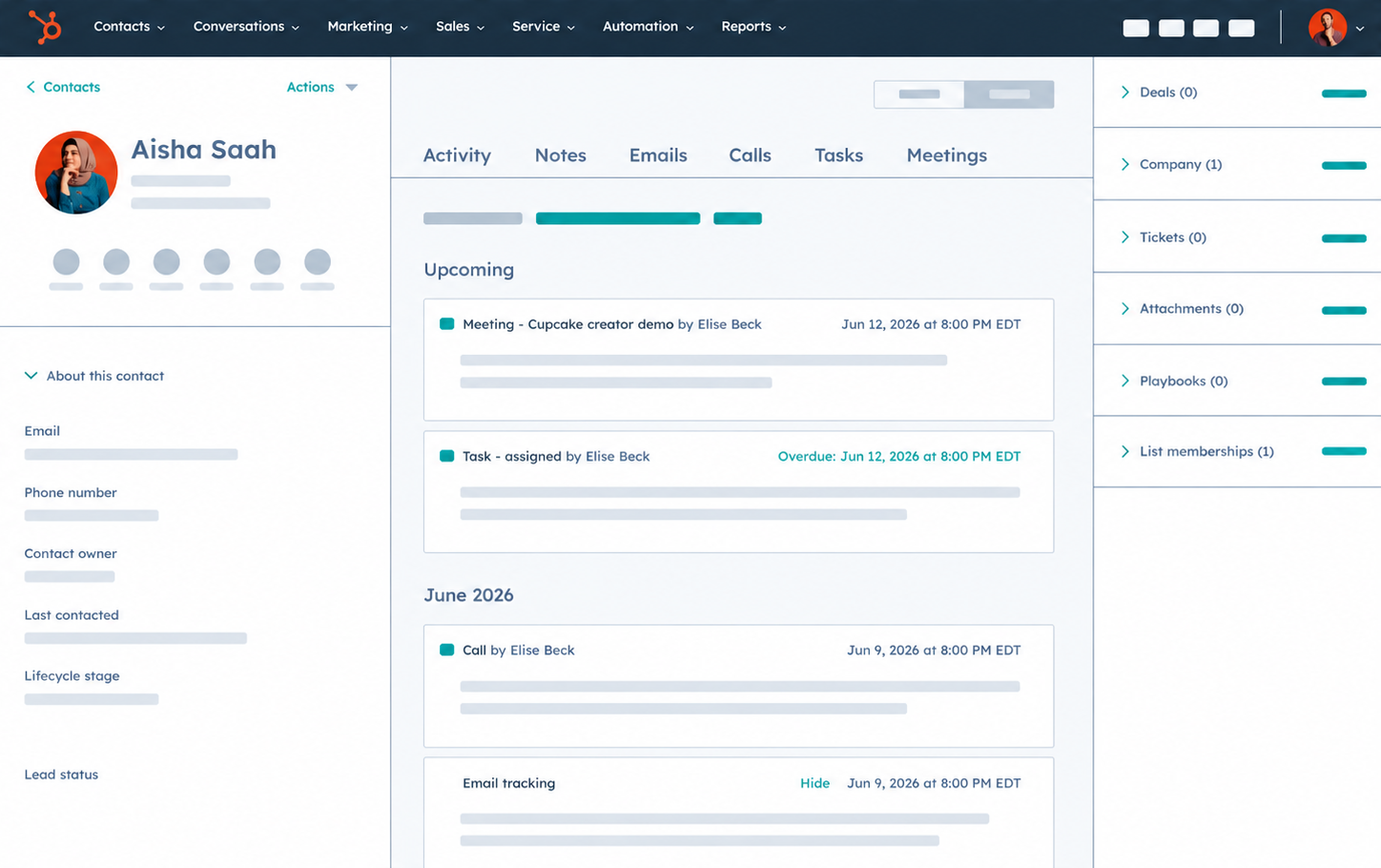
Task: Click the teal button in the Tickets row
Action: pyautogui.click(x=1344, y=238)
